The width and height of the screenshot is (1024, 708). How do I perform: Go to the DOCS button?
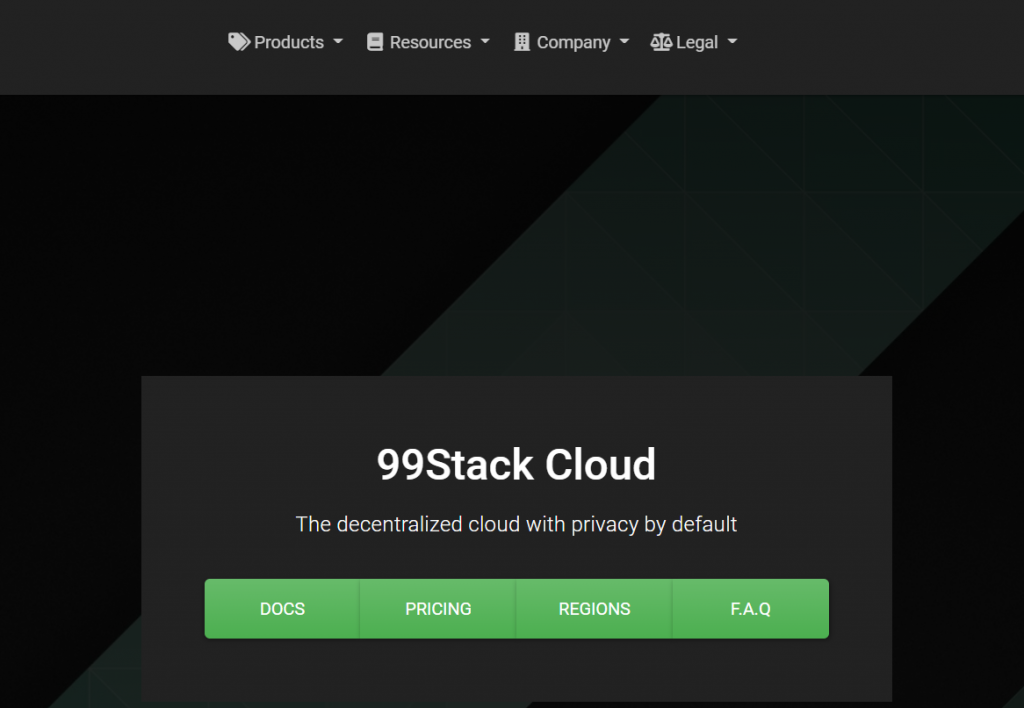(282, 609)
